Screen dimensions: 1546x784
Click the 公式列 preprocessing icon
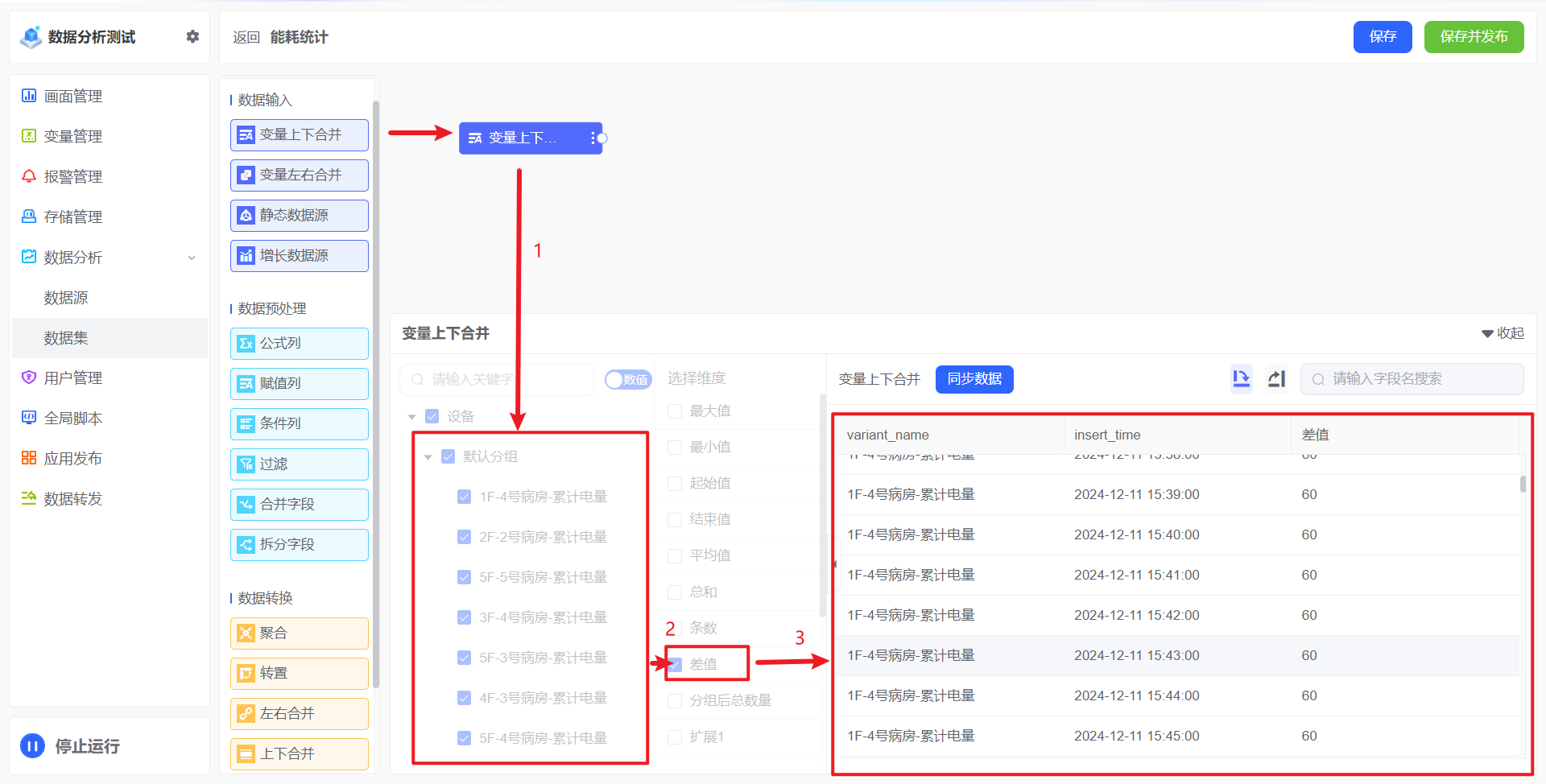pyautogui.click(x=246, y=344)
